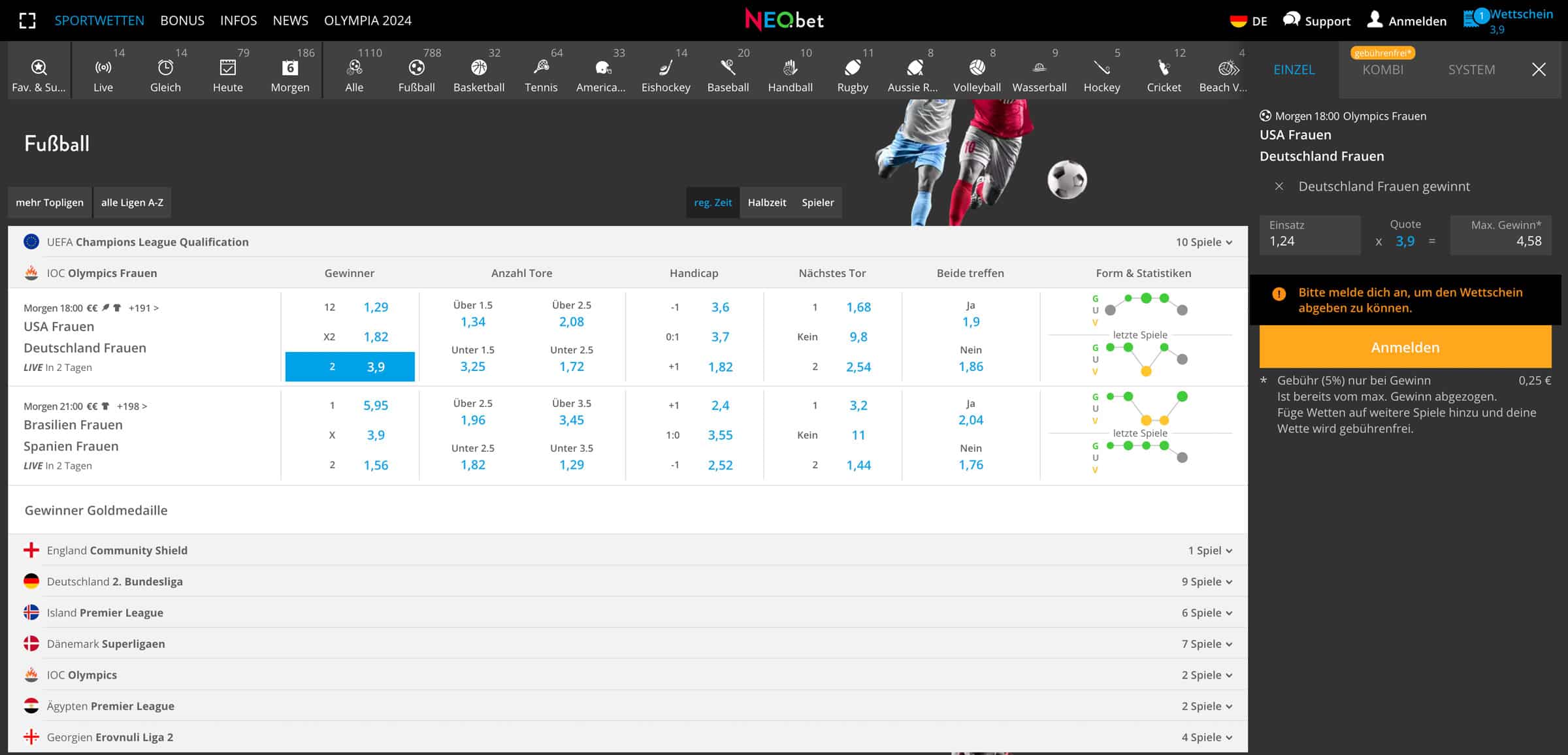Open SPORTWETTEN menu

[x=99, y=20]
